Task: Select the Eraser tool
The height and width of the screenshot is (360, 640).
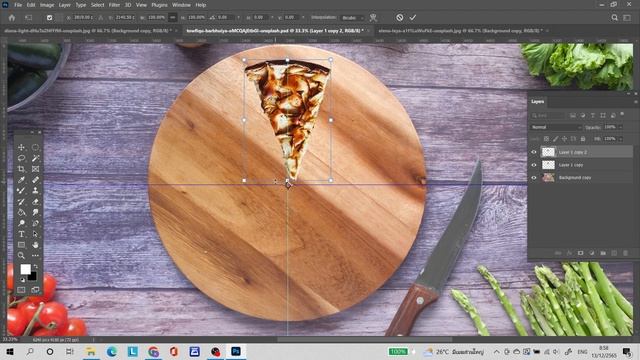Action: [36, 202]
